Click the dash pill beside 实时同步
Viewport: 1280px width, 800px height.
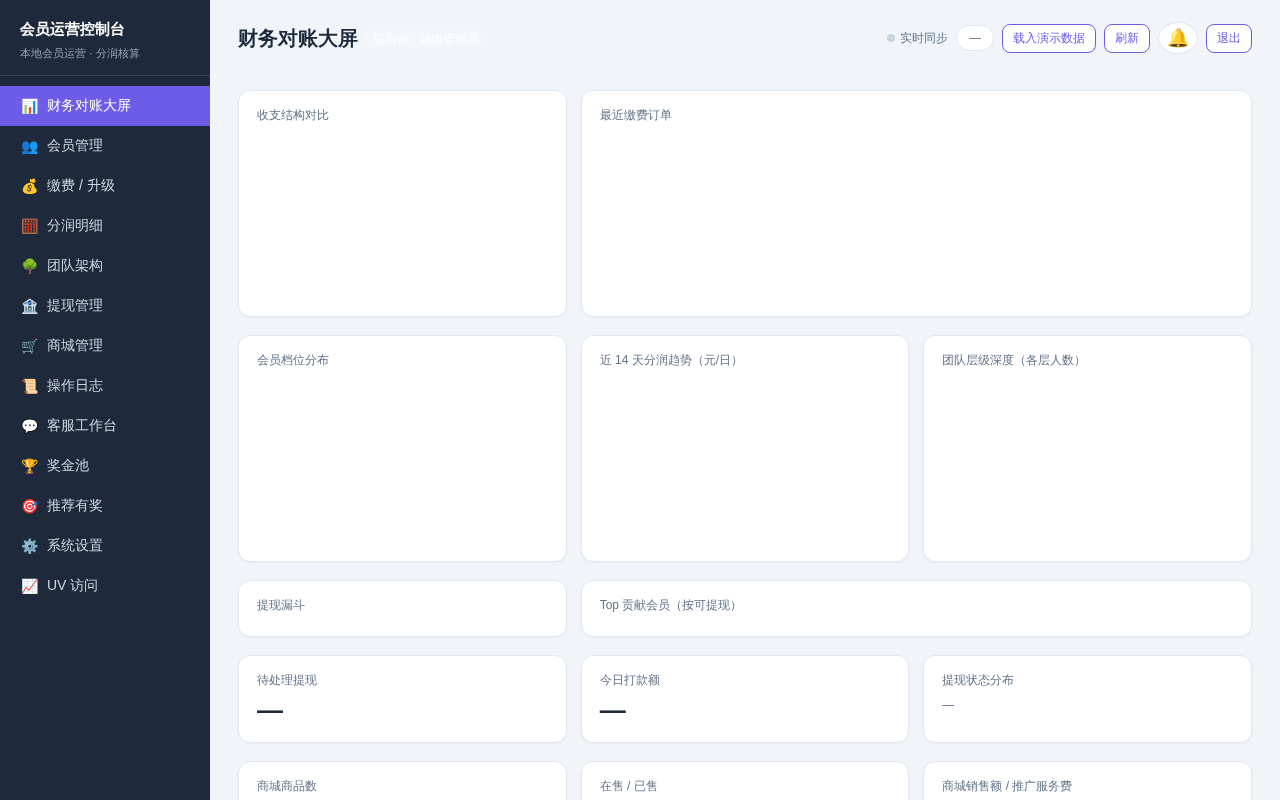point(975,38)
